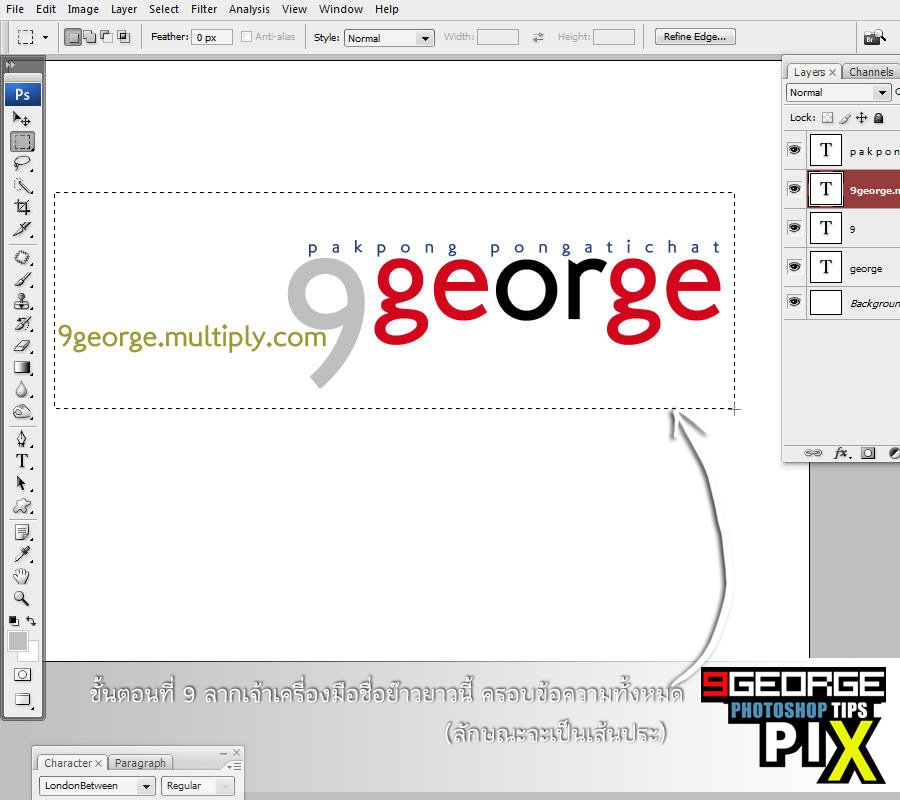
Task: Click the background color swatch
Action: point(33,654)
